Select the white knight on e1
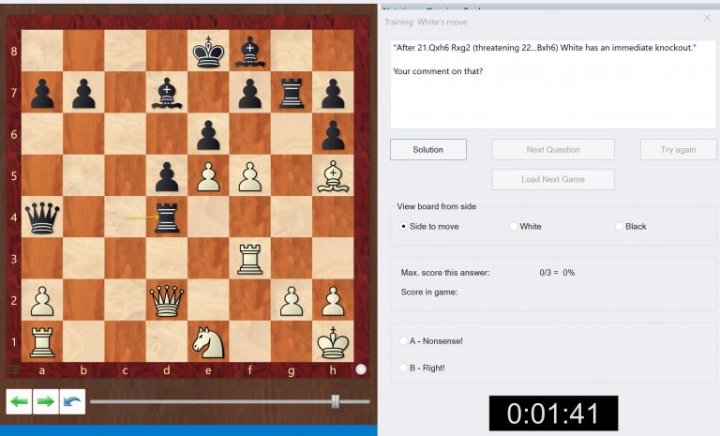The width and height of the screenshot is (720, 436). (208, 342)
